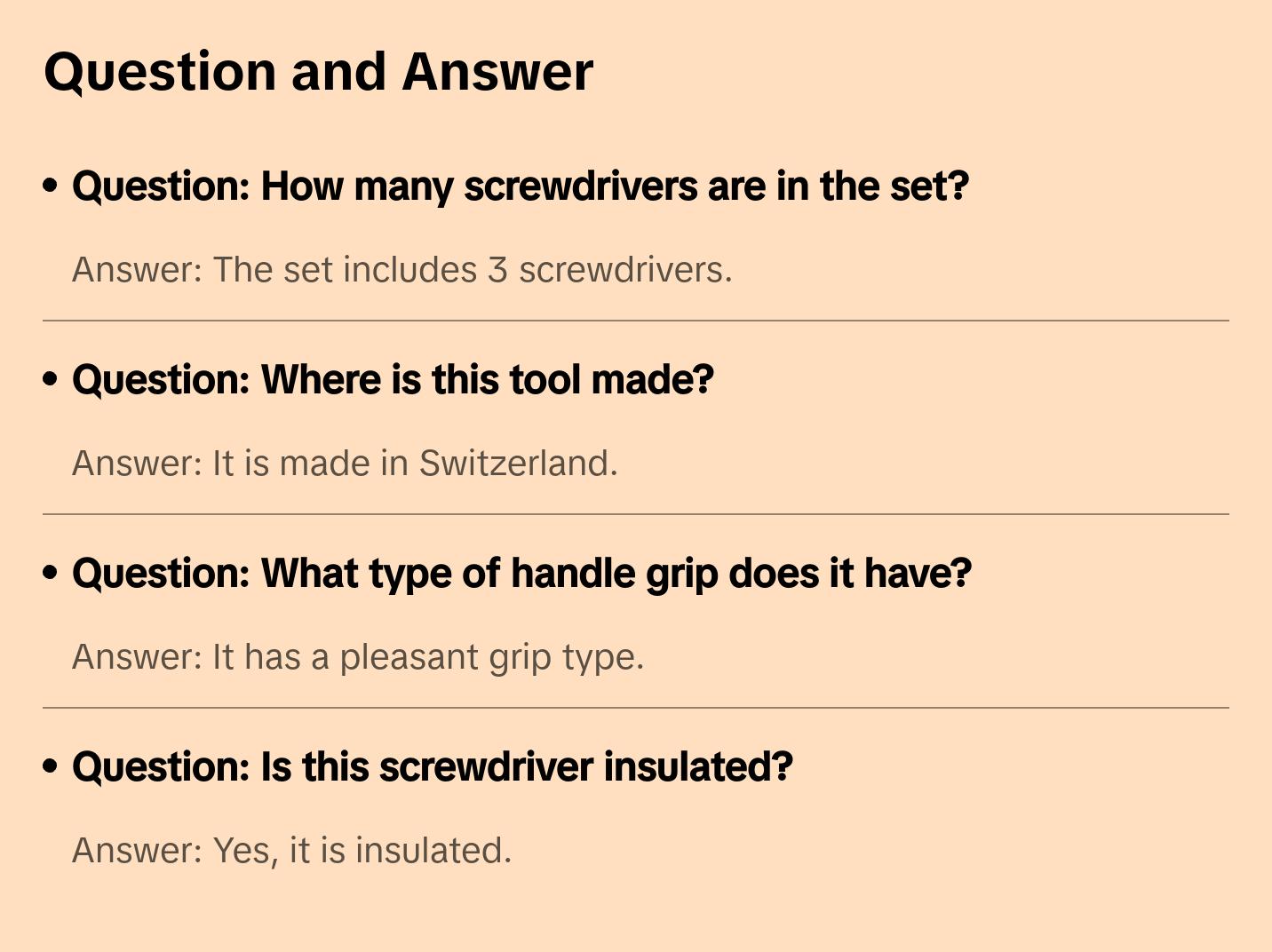Click the divider line below the grip type answer

[636, 708]
